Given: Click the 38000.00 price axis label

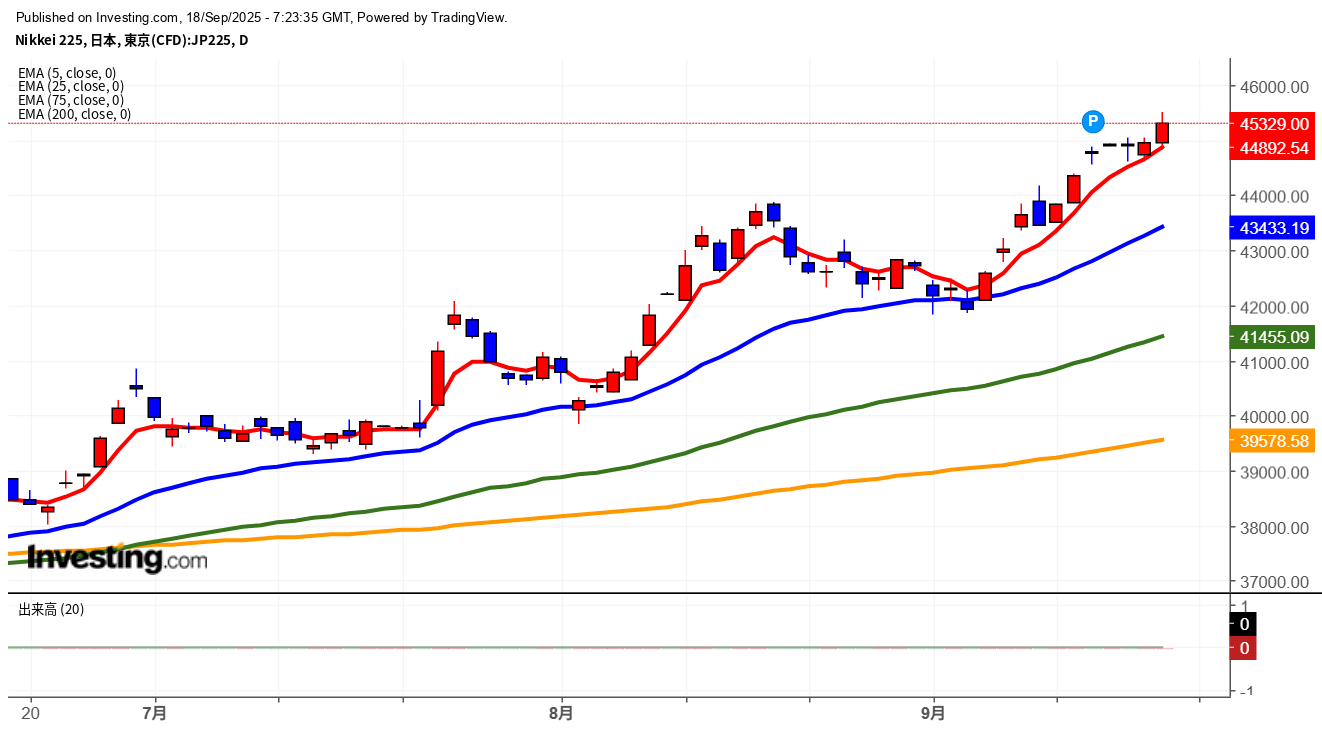Looking at the screenshot, I should click(x=1274, y=527).
